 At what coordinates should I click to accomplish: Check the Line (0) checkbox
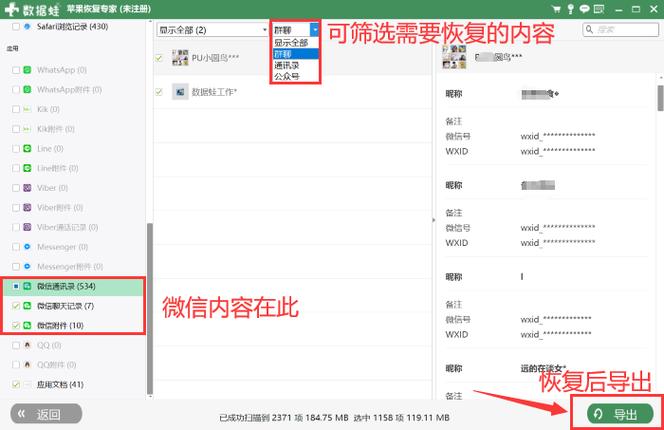coord(16,149)
